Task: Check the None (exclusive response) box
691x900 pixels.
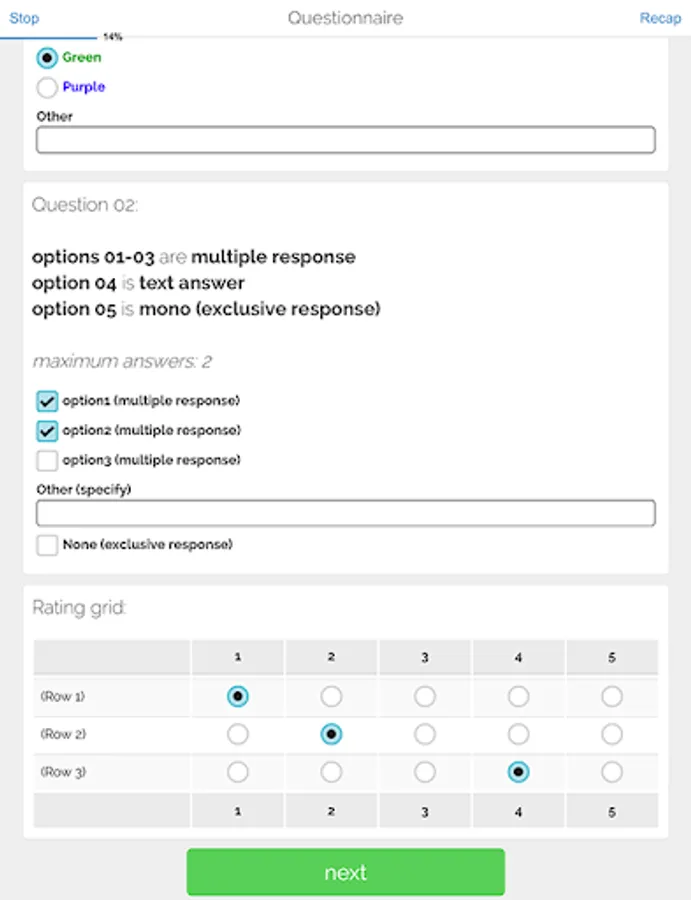Action: click(x=47, y=545)
